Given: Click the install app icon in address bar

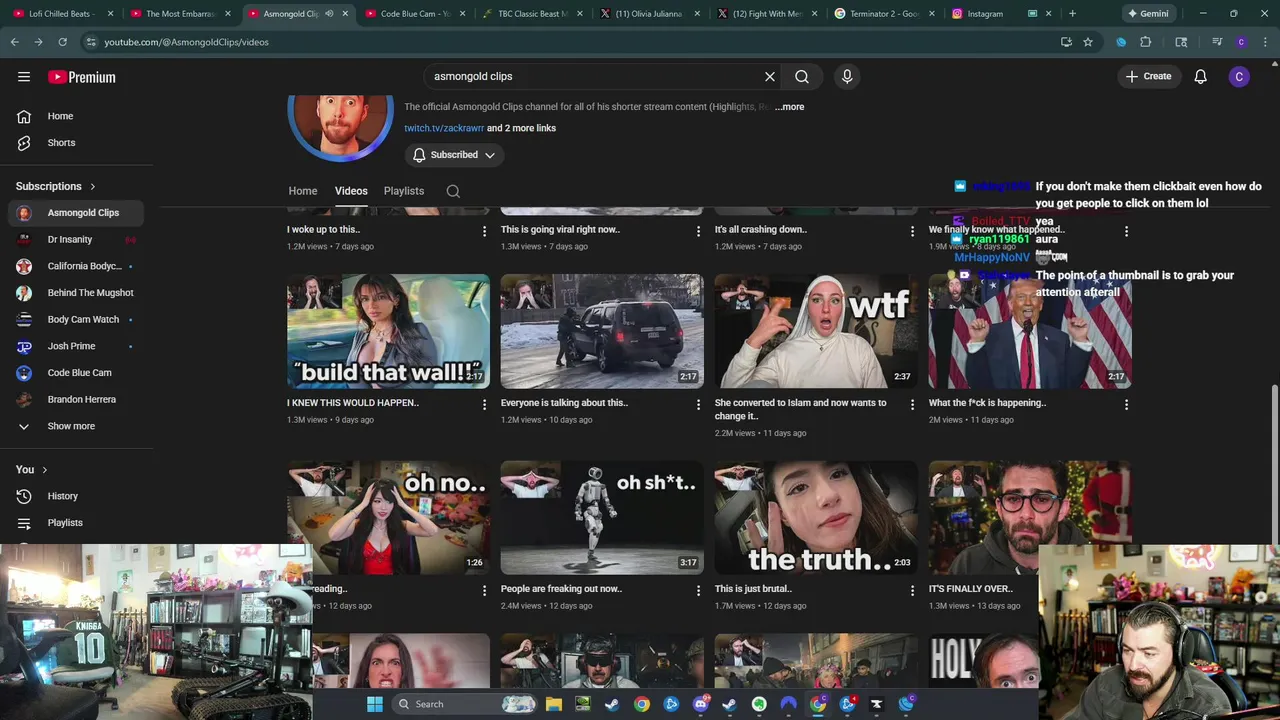Looking at the screenshot, I should [x=1066, y=42].
